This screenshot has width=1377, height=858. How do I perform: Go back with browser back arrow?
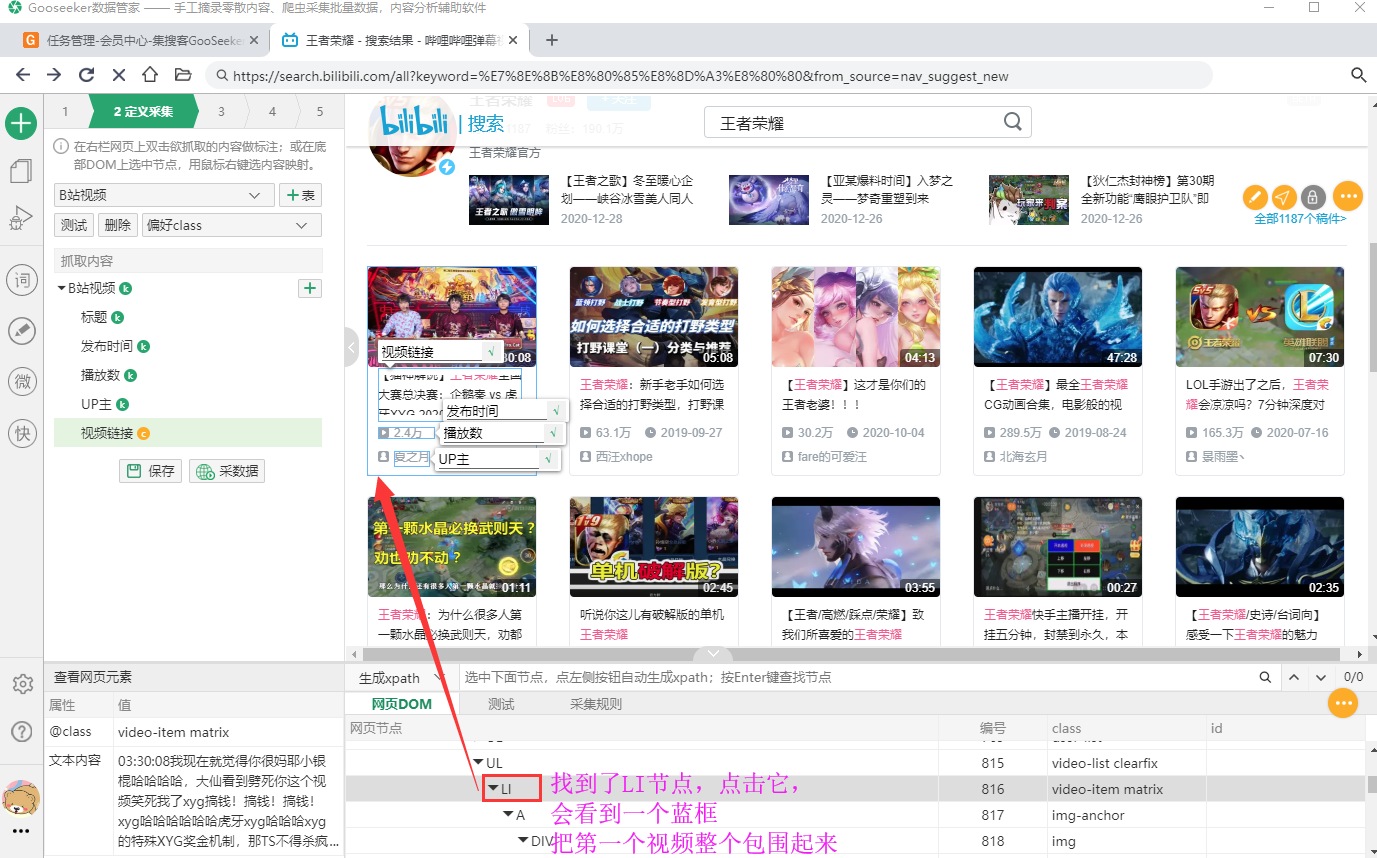(23, 75)
